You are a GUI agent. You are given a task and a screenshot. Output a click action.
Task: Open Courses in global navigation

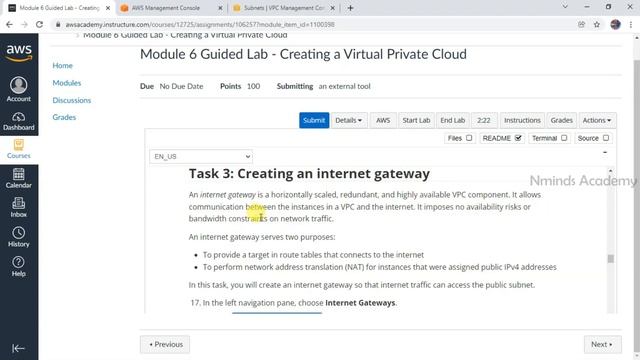coord(19,149)
